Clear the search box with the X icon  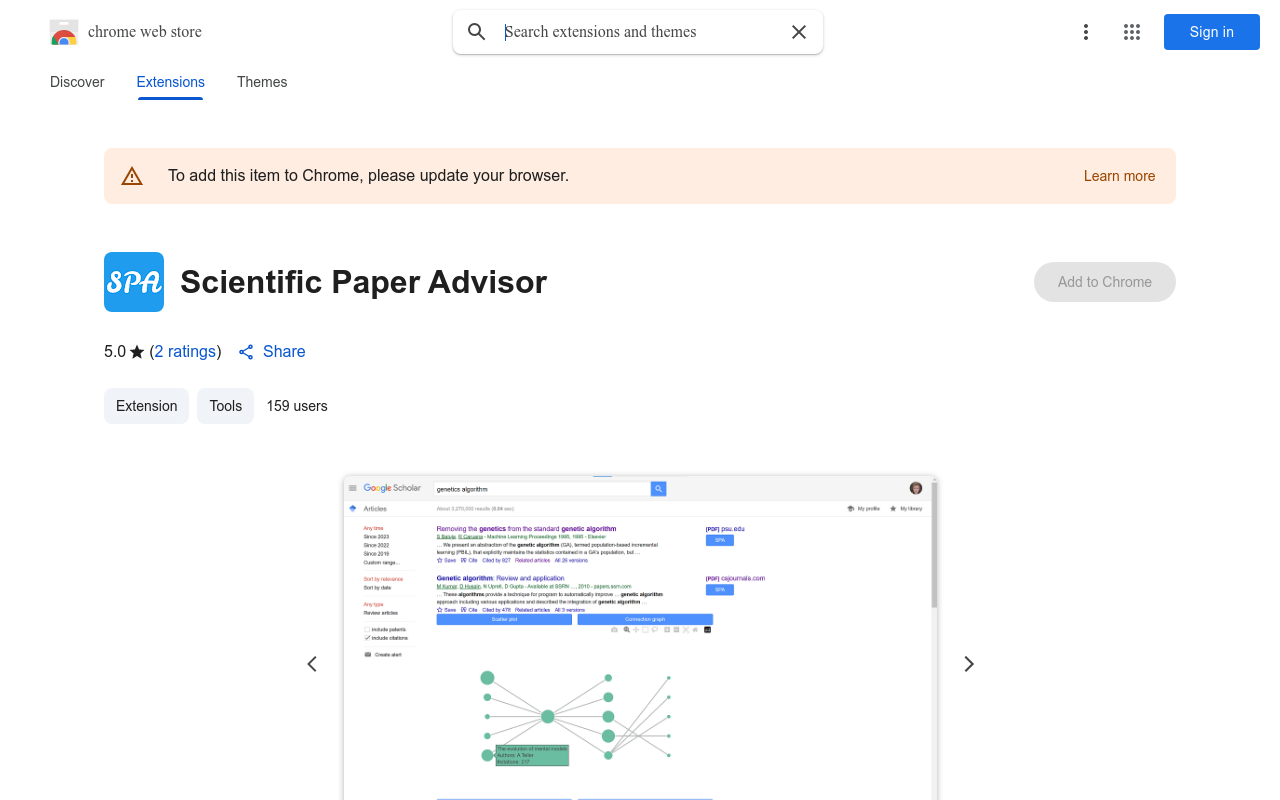coord(799,32)
